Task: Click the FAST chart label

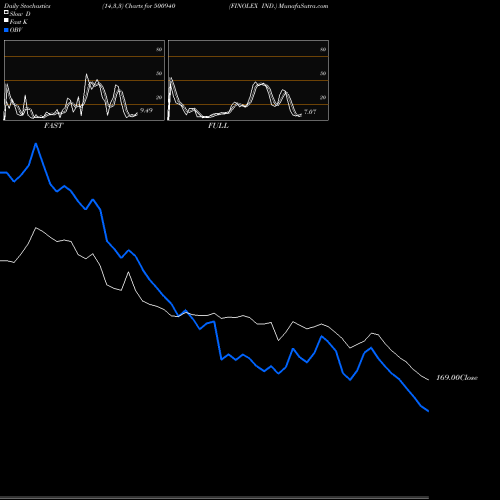Action: coord(53,126)
